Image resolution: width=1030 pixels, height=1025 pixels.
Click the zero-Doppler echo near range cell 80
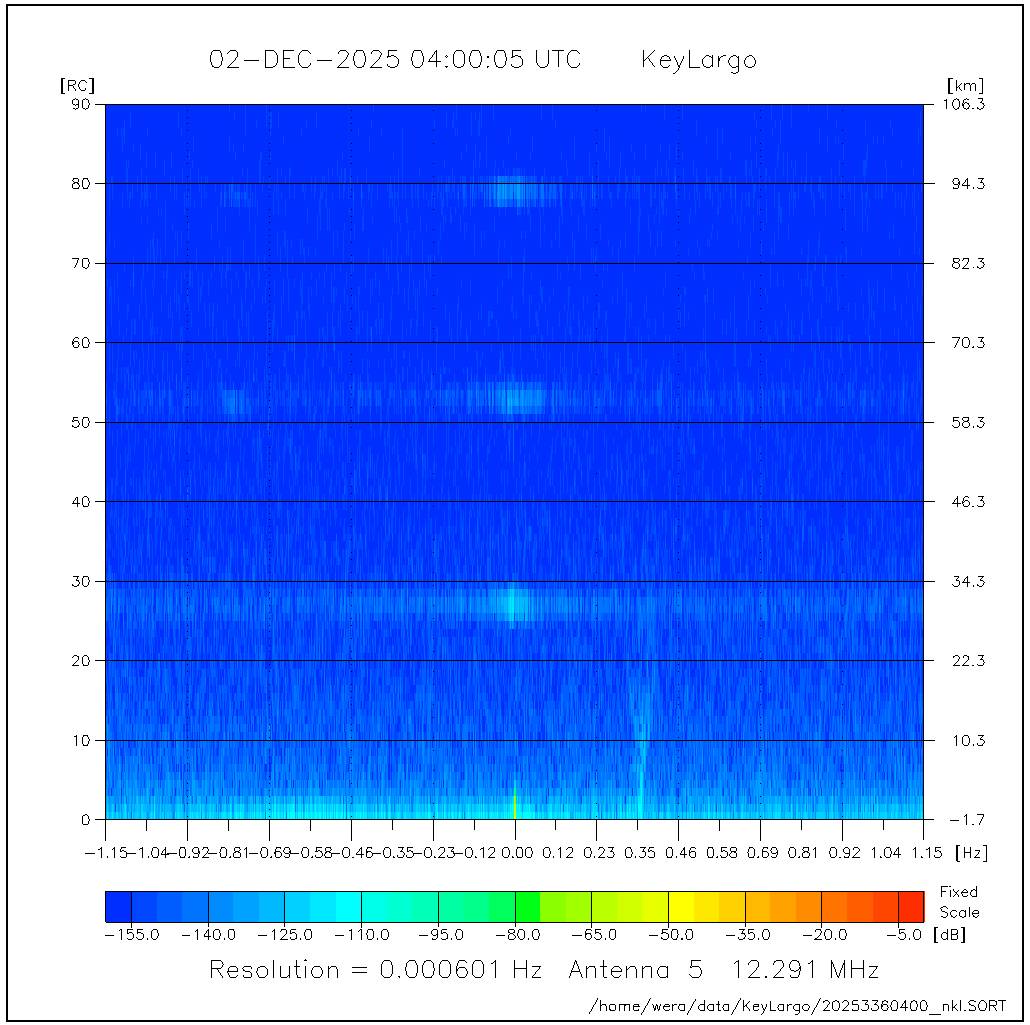coord(515,190)
